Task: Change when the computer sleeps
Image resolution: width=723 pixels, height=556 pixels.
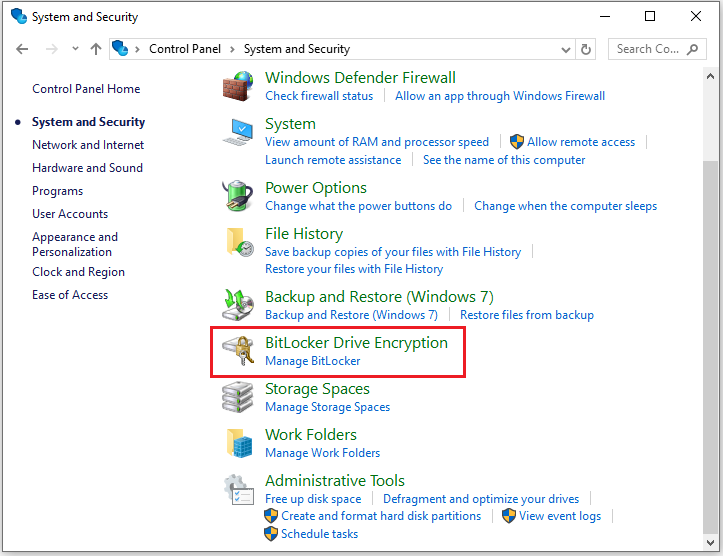Action: click(x=566, y=206)
